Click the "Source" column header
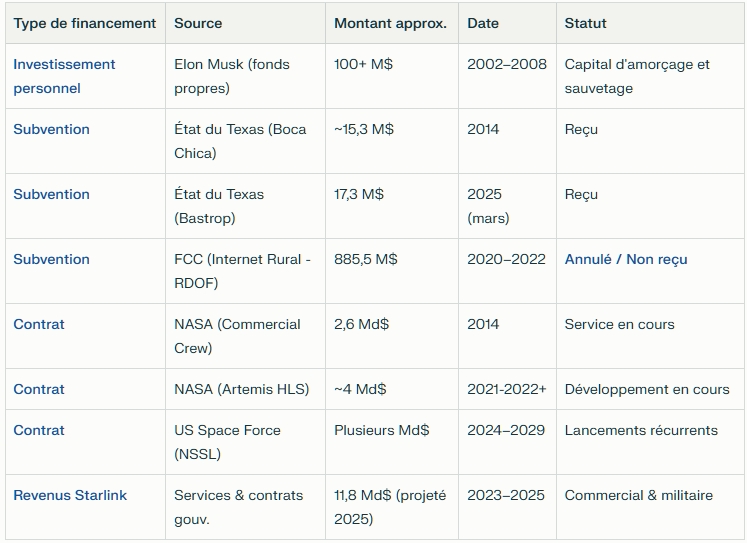The width and height of the screenshot is (747, 543). (x=198, y=23)
